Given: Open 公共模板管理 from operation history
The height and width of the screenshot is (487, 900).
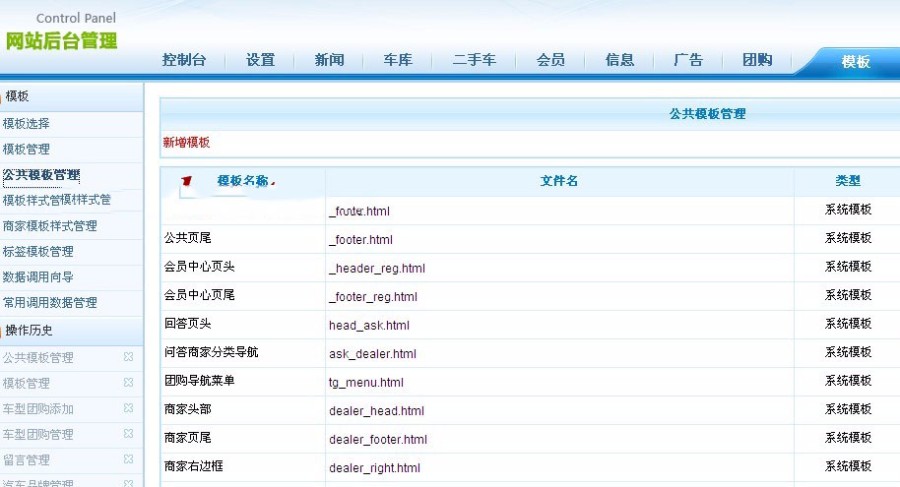Looking at the screenshot, I should pyautogui.click(x=38, y=358).
